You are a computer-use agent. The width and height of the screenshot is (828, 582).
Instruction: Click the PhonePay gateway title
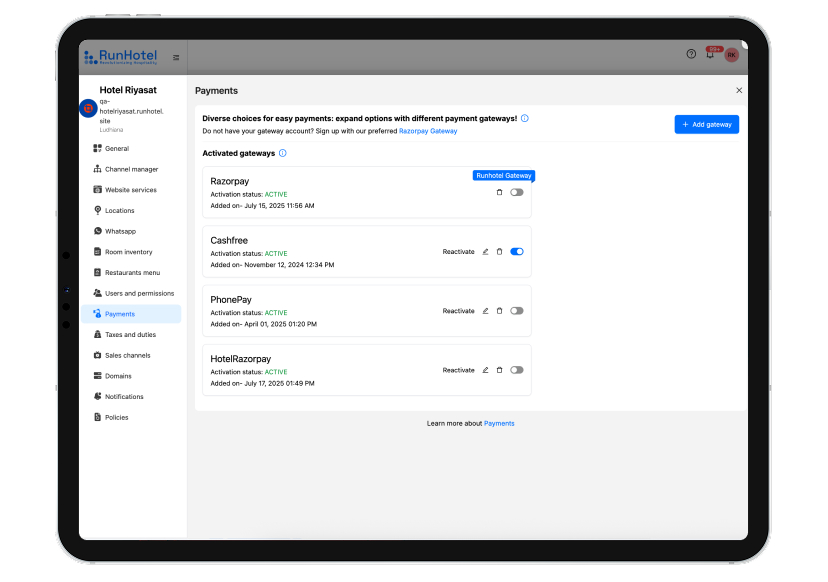tap(231, 299)
